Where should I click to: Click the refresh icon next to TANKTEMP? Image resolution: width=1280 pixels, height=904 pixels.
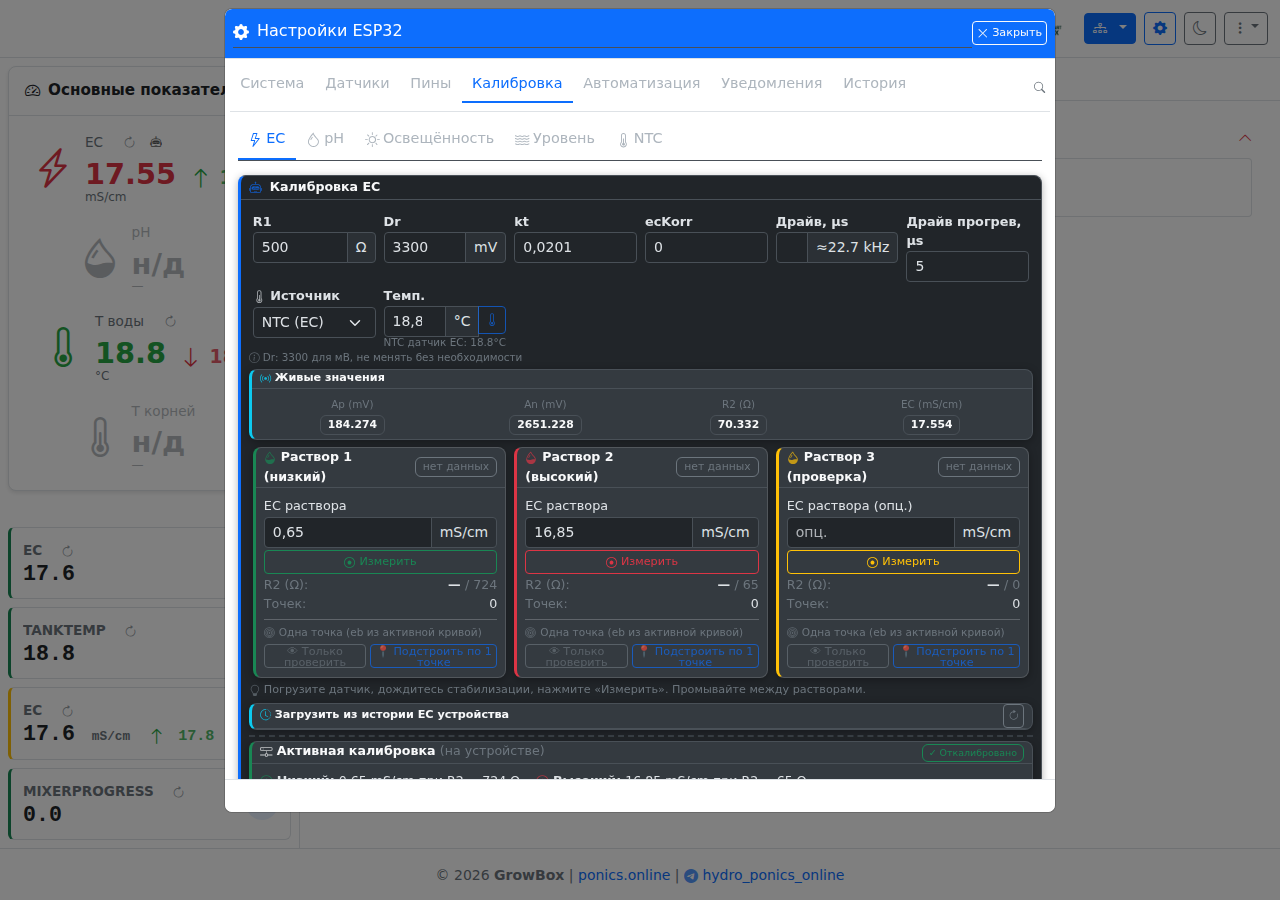pyautogui.click(x=130, y=631)
